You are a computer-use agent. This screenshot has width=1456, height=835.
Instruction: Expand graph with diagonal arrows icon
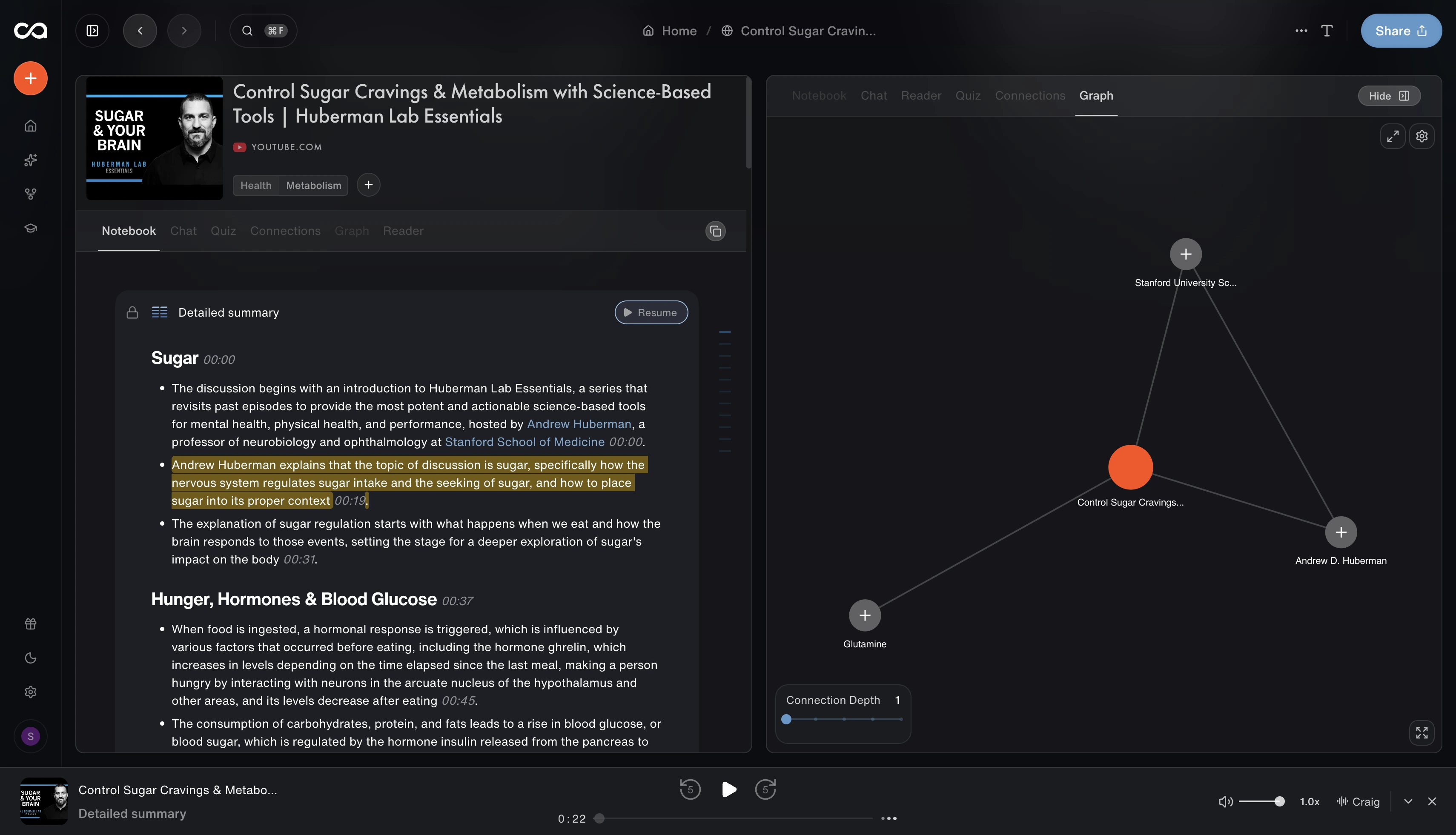tap(1392, 136)
